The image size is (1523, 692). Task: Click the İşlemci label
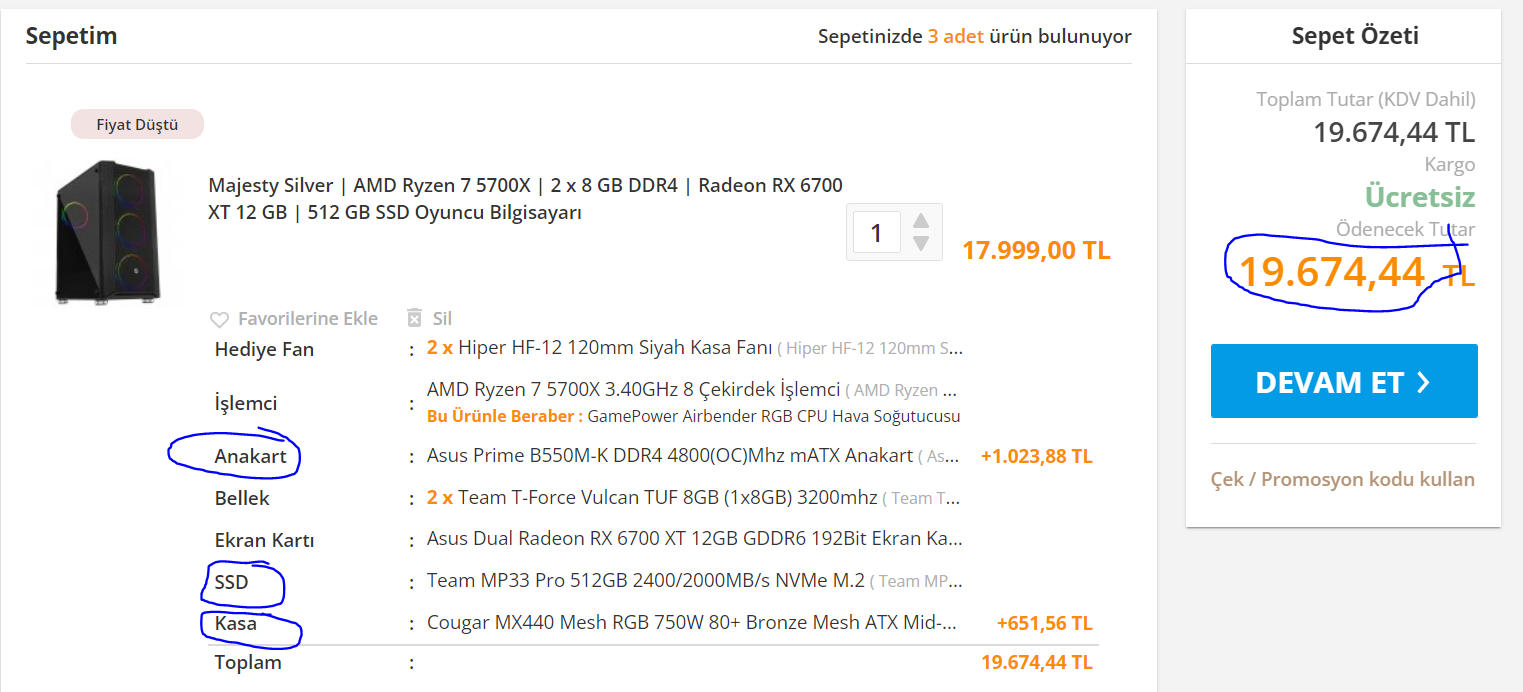[246, 403]
